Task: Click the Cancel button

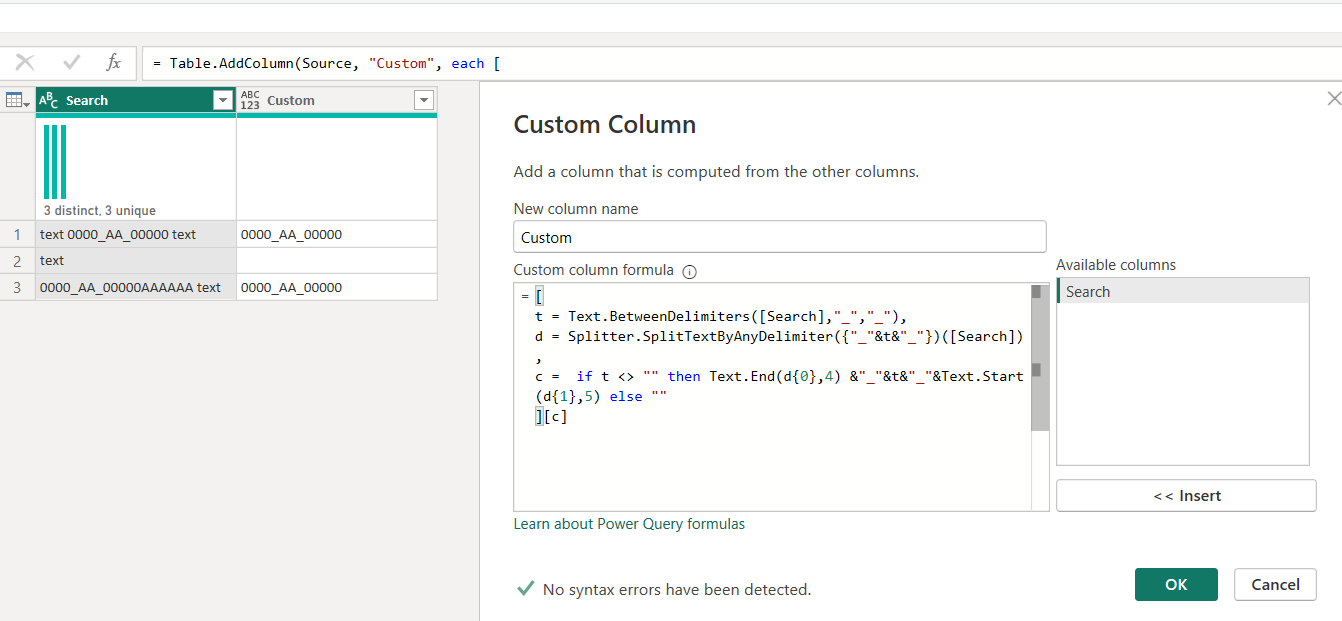Action: click(x=1276, y=584)
